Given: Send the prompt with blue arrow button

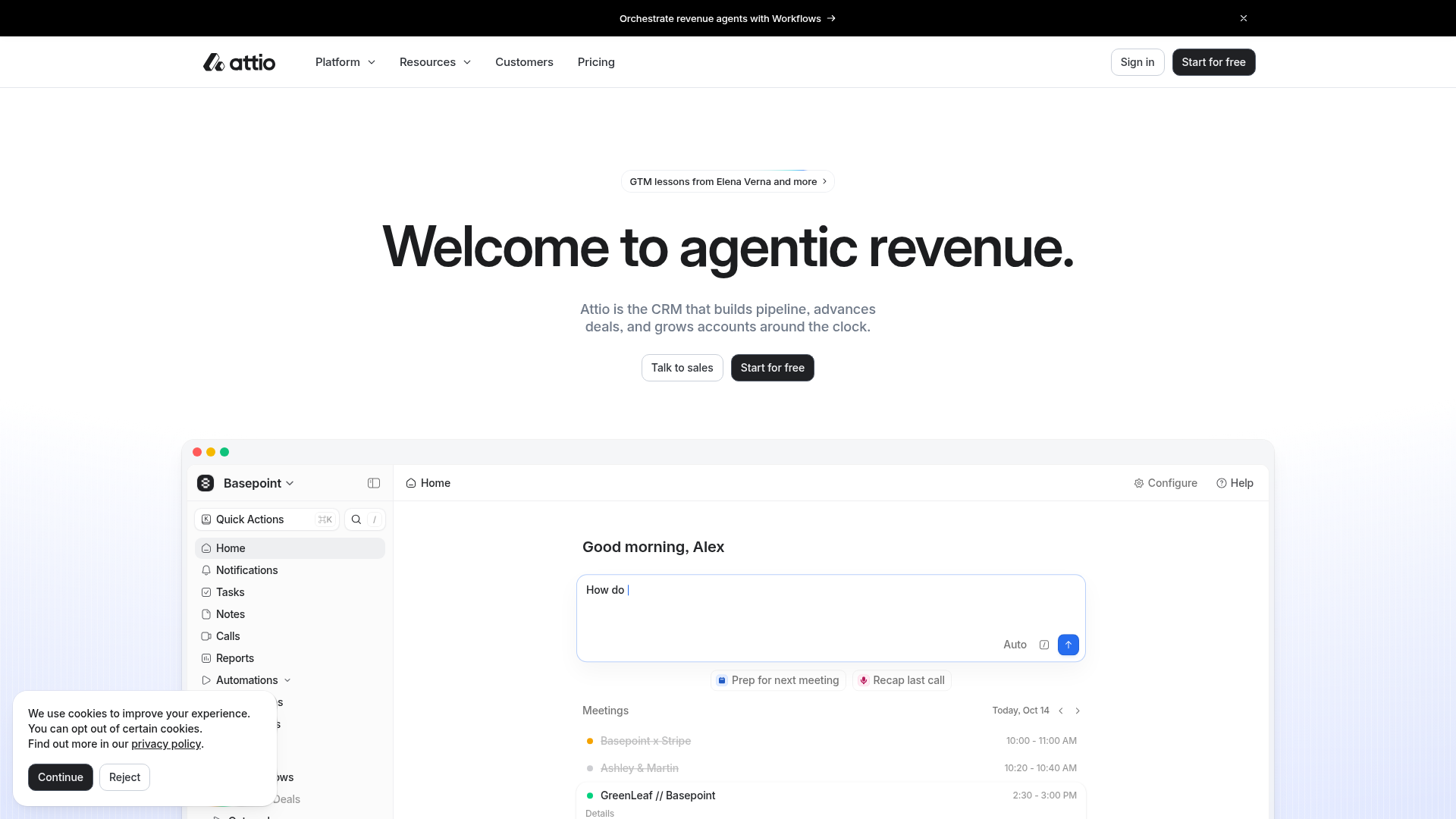Looking at the screenshot, I should click(x=1068, y=645).
